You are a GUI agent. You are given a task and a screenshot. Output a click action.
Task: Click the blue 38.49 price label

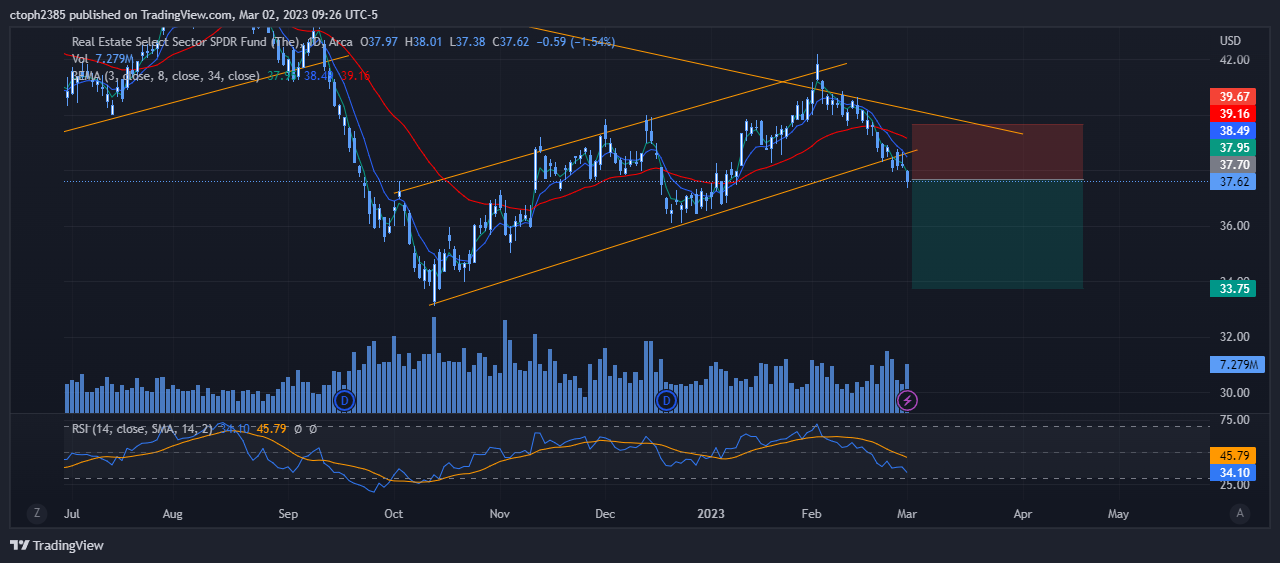[x=1235, y=131]
